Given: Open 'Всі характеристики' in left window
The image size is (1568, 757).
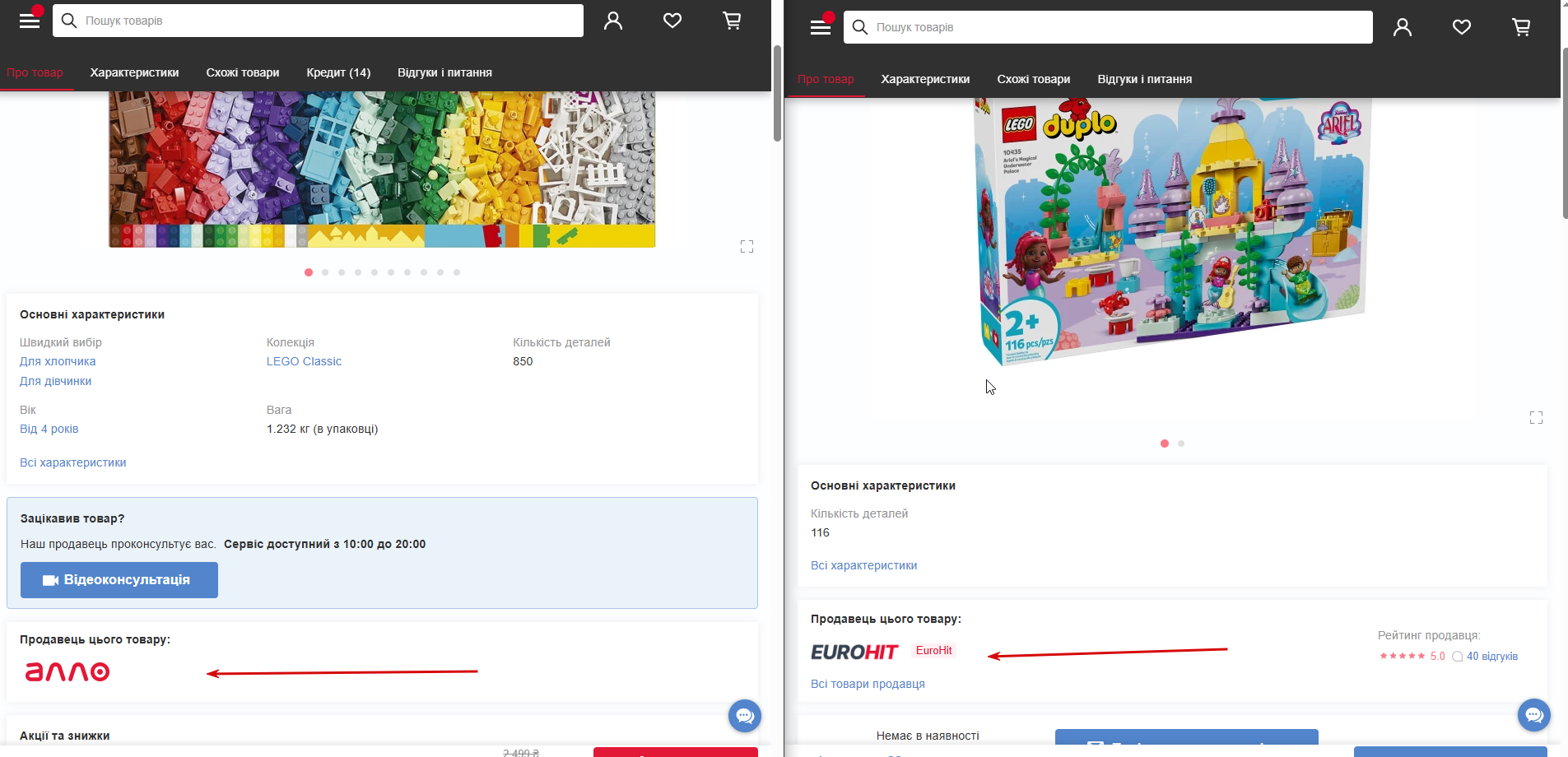Looking at the screenshot, I should coord(73,462).
